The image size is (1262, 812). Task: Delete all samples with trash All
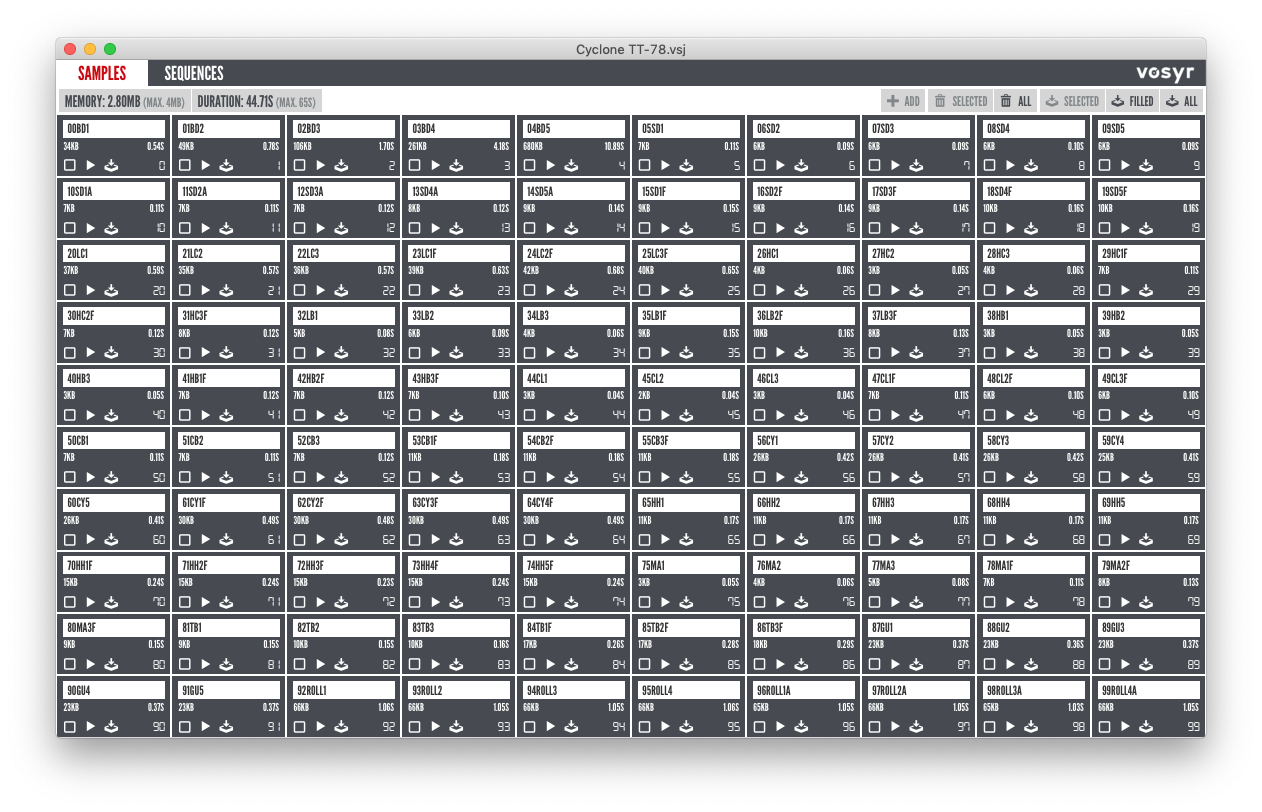pyautogui.click(x=1016, y=101)
